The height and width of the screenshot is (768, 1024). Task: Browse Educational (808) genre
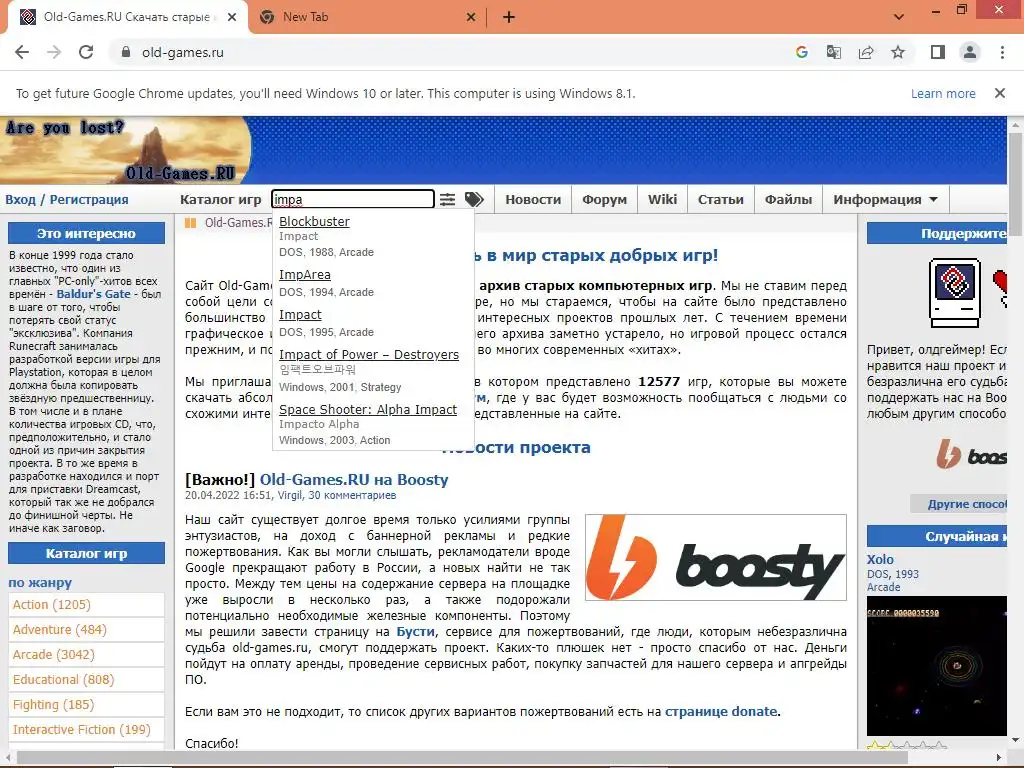86,679
